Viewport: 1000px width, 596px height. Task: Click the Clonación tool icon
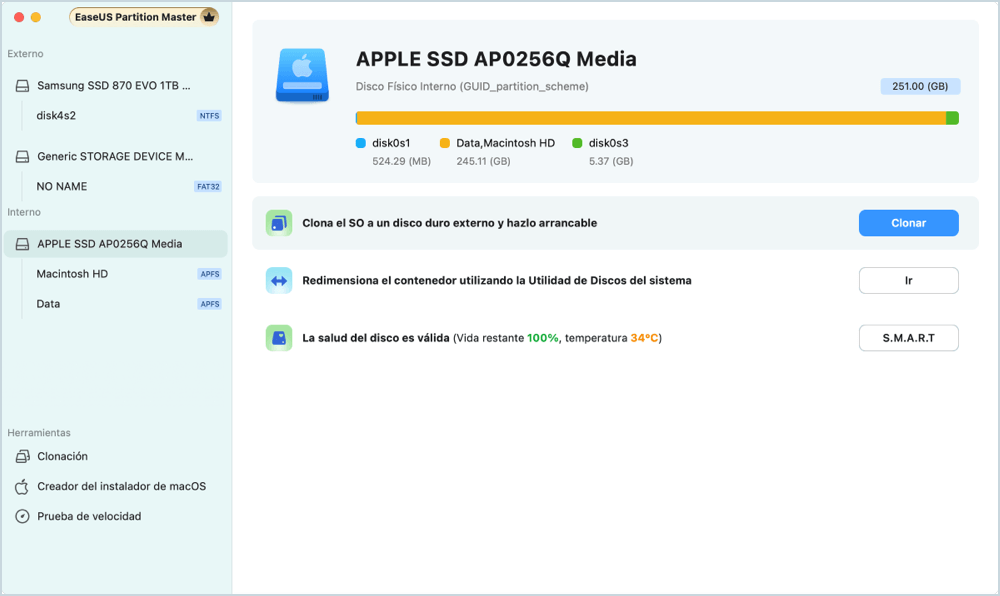click(x=22, y=456)
